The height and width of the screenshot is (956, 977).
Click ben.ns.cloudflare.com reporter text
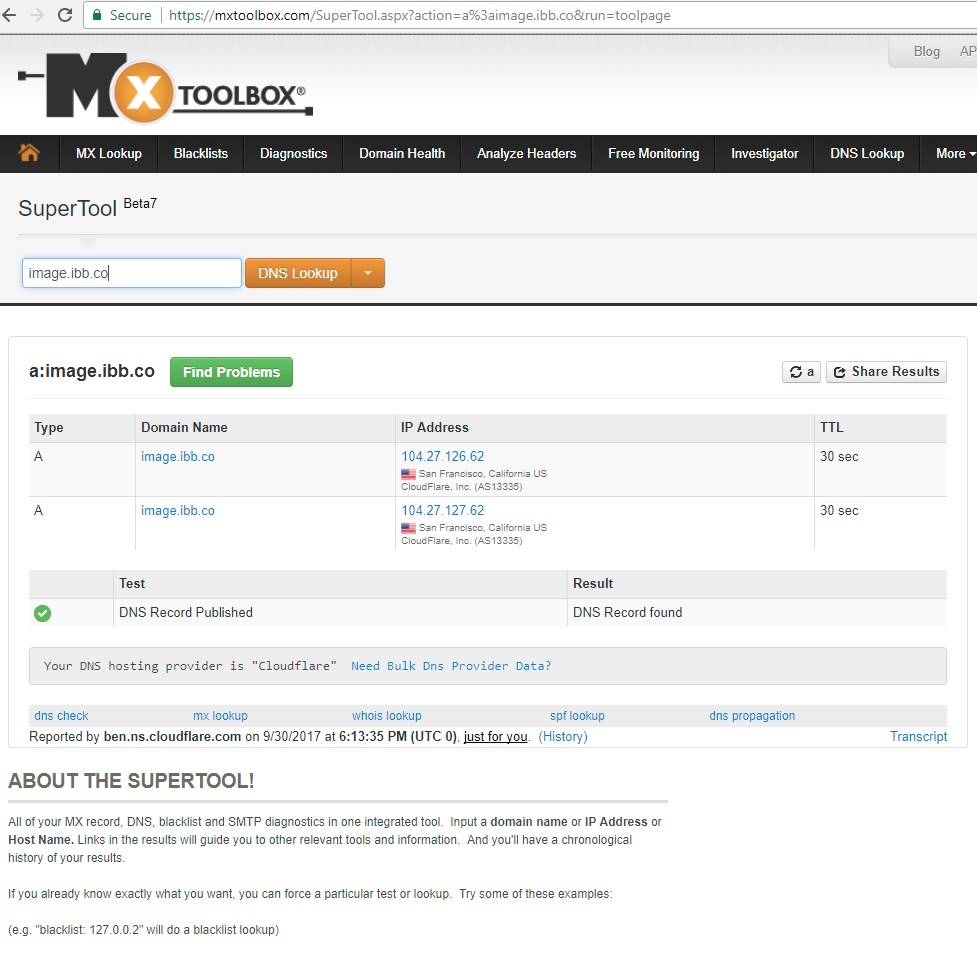pos(172,737)
